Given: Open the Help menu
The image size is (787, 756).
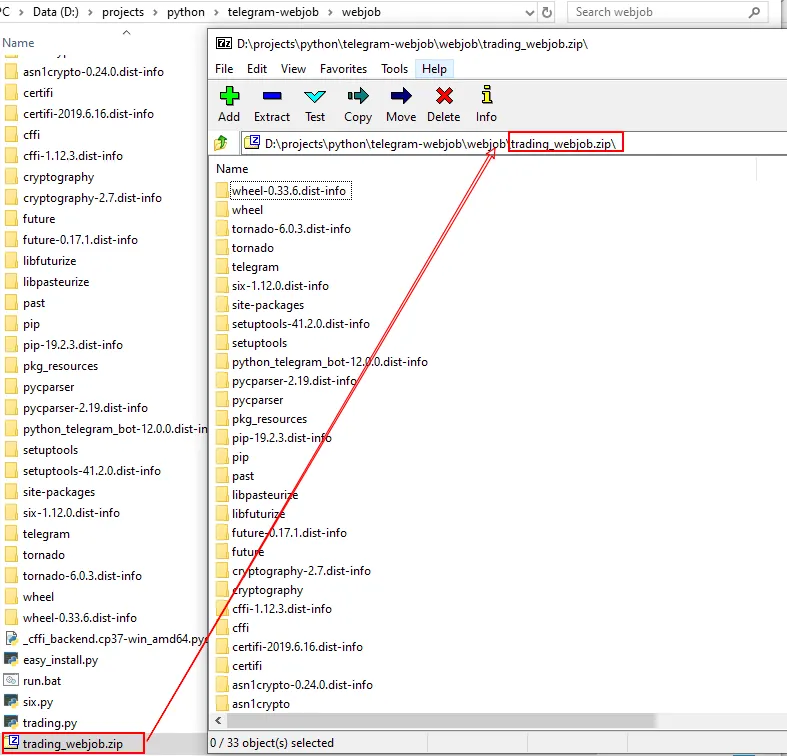Looking at the screenshot, I should pos(434,69).
